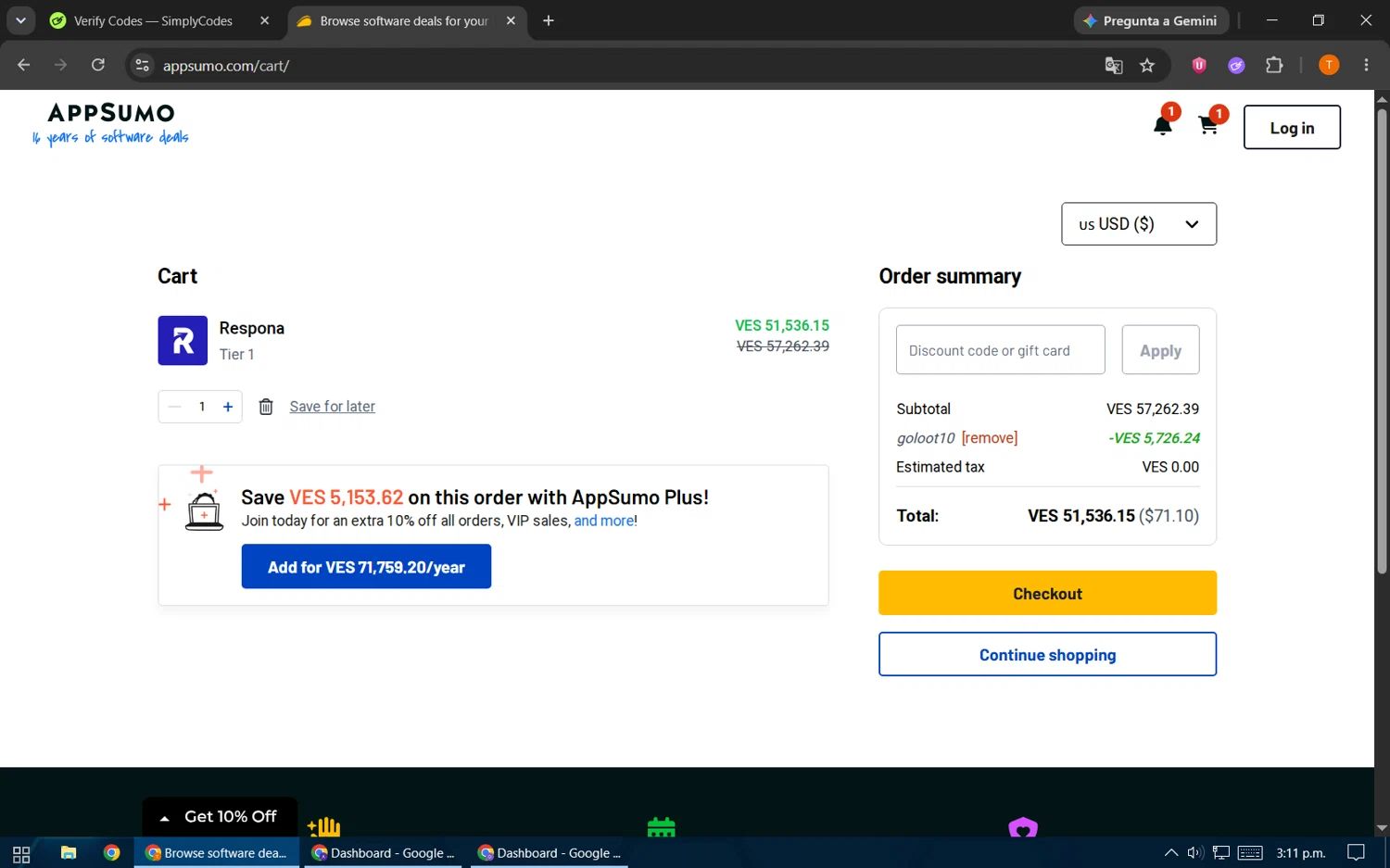Screen dimensions: 1390x868
Task: Remove Respona with the trash icon
Action: click(266, 407)
